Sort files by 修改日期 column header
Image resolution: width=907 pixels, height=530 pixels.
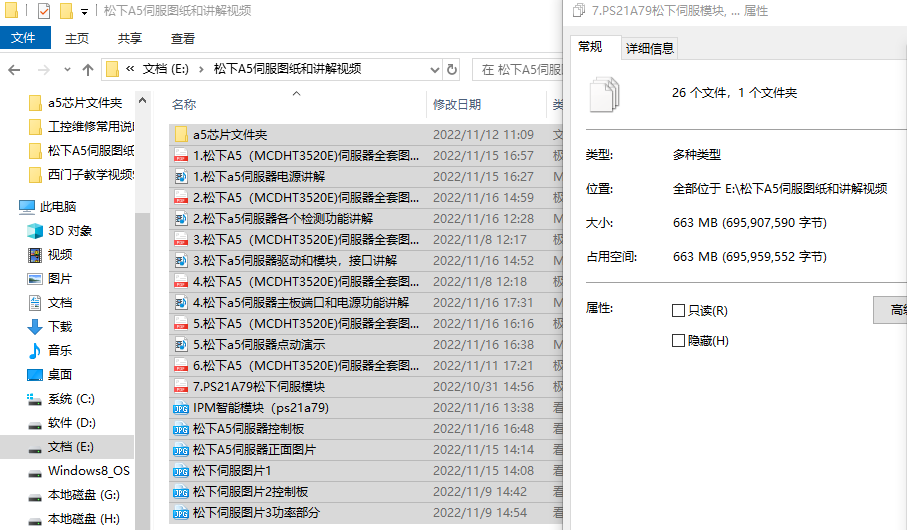pos(457,105)
